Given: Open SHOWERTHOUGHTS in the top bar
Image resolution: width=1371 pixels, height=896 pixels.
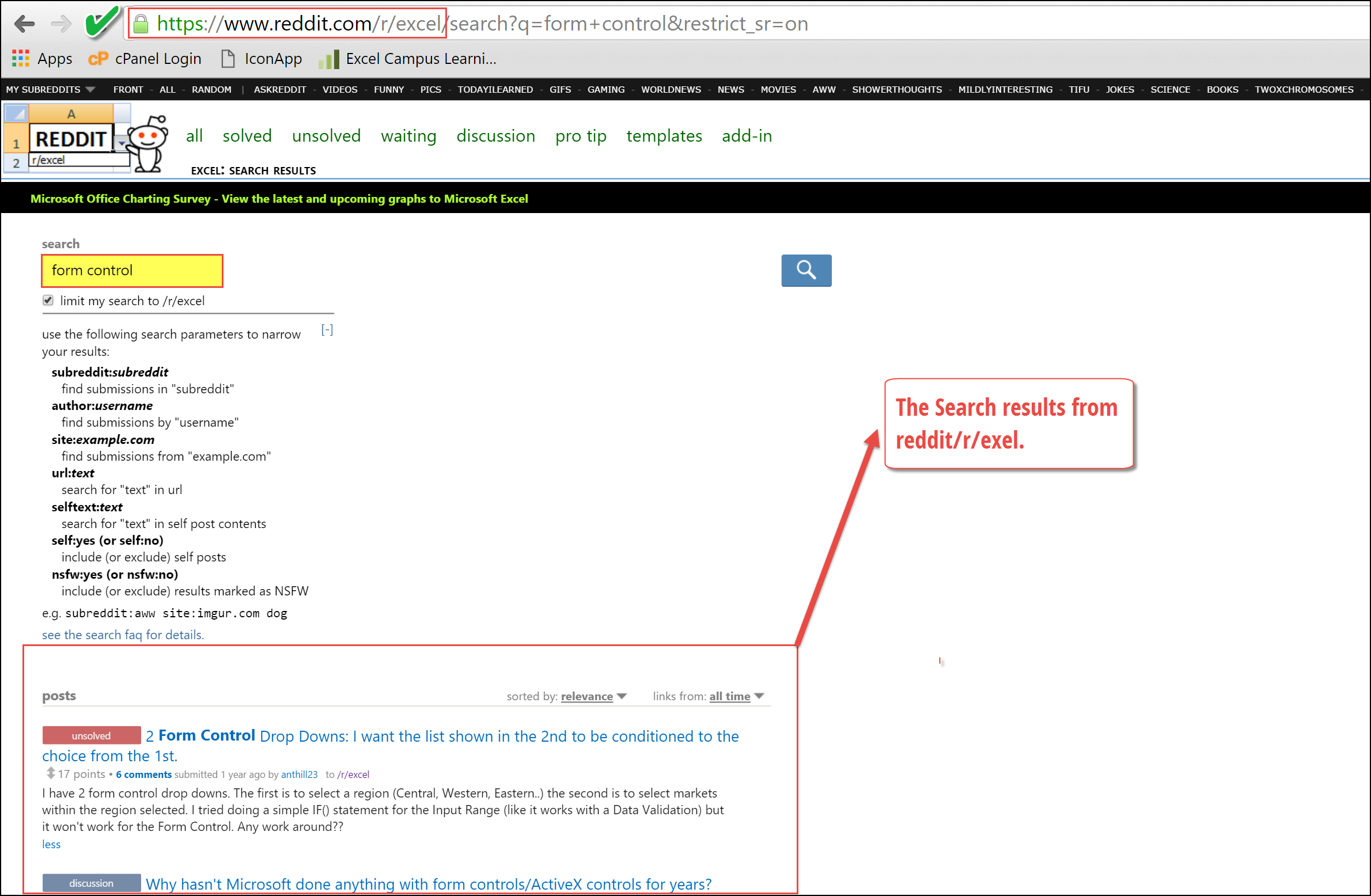Looking at the screenshot, I should point(897,89).
